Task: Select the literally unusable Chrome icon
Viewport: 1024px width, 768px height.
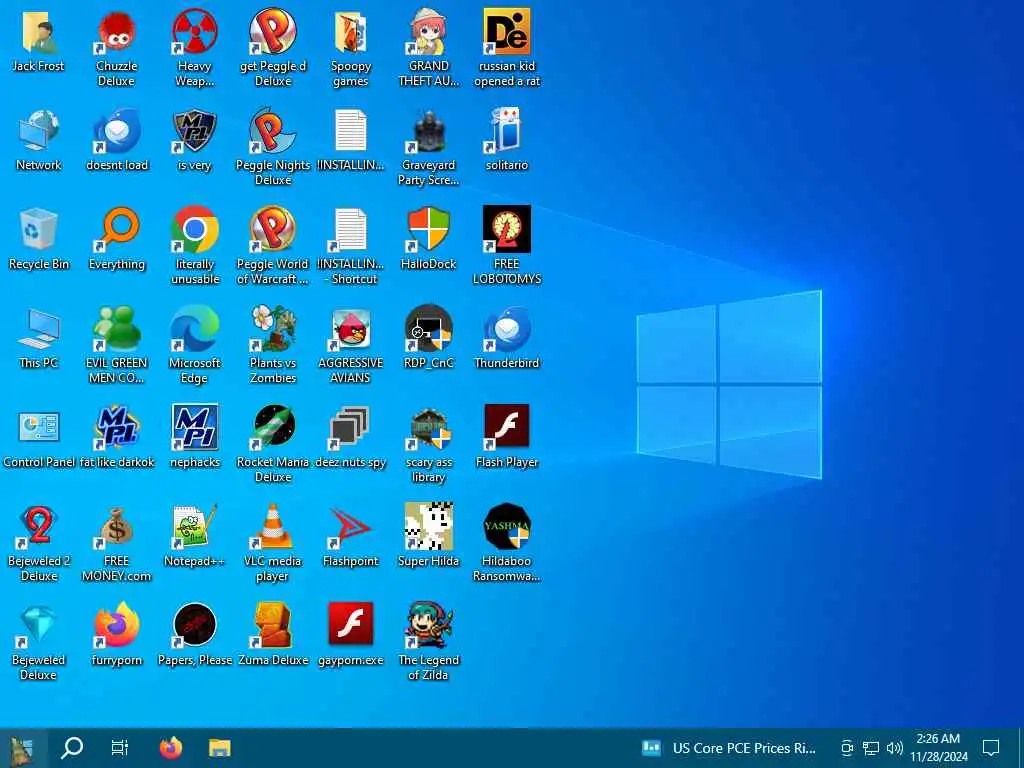Action: pos(195,229)
